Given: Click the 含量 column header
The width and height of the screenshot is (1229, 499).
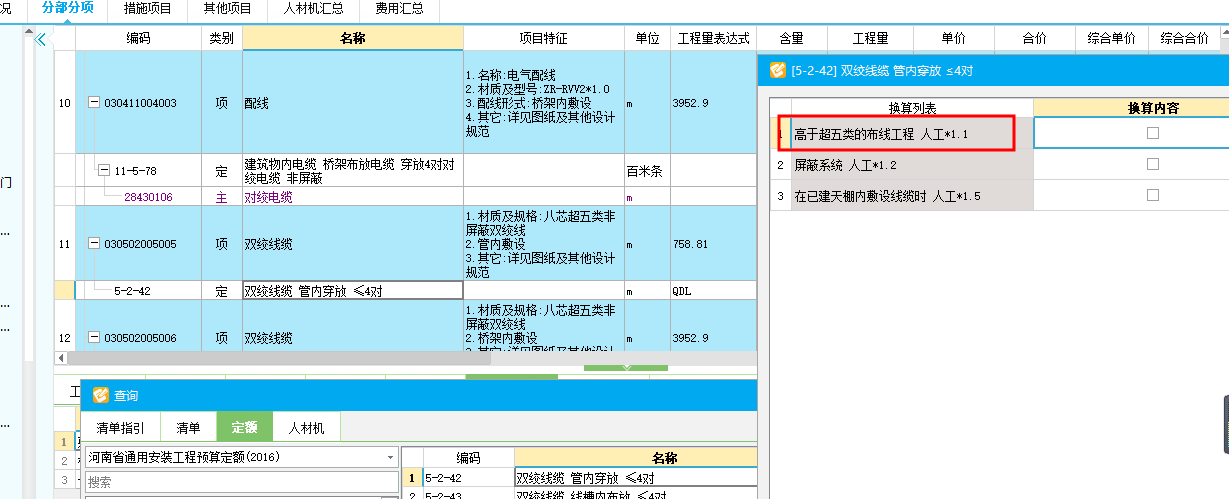Looking at the screenshot, I should point(791,38).
